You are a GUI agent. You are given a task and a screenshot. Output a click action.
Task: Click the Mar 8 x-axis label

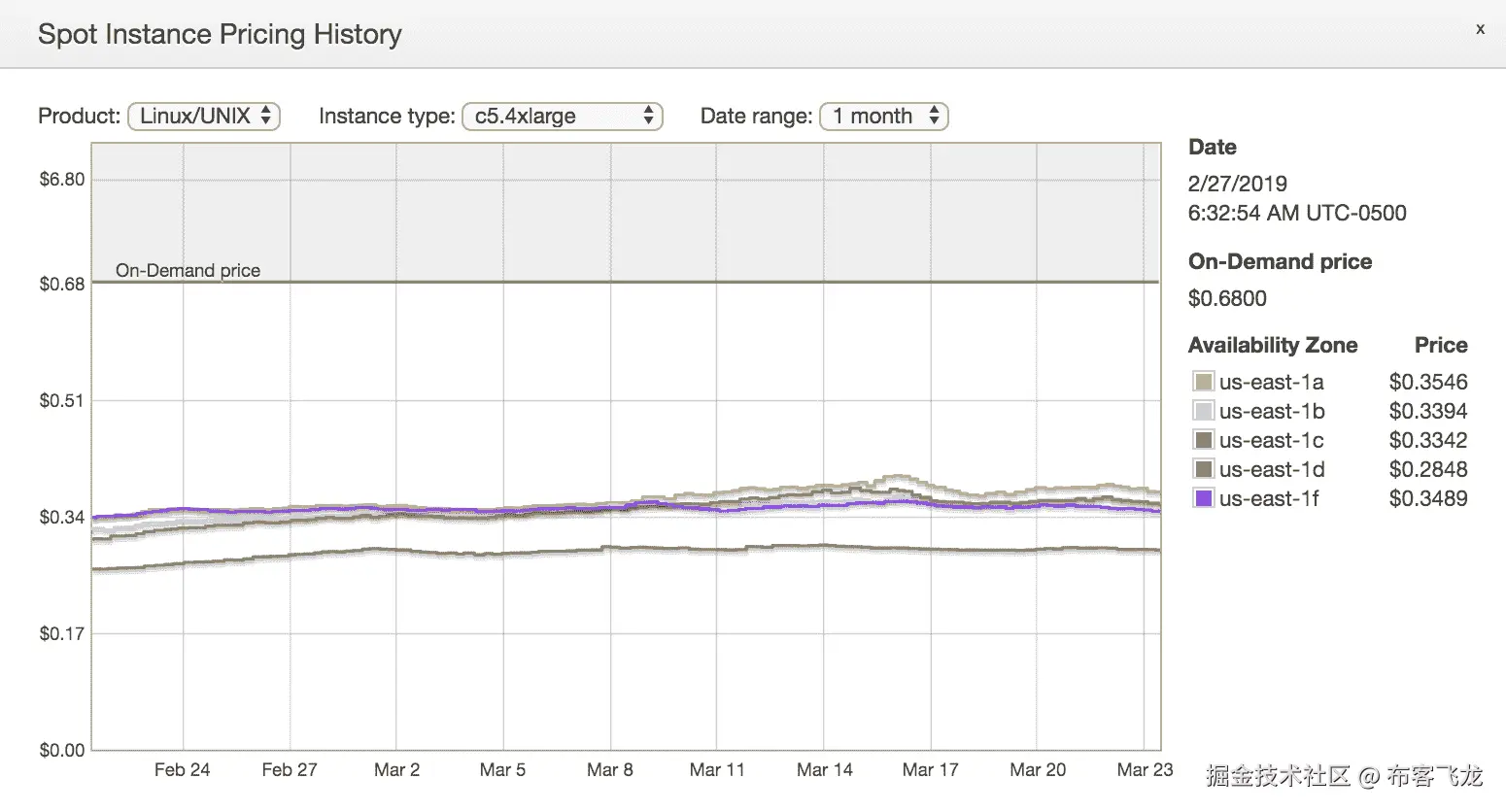[x=610, y=769]
